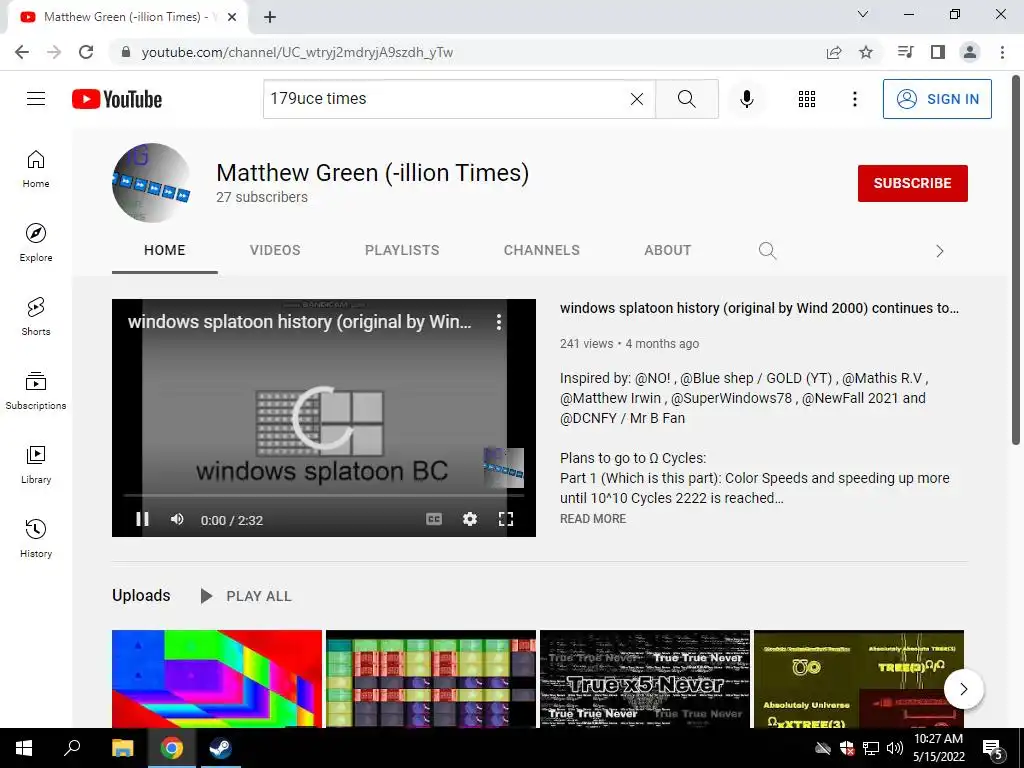Click the magnifier search button
This screenshot has height=768, width=1024.
686,99
